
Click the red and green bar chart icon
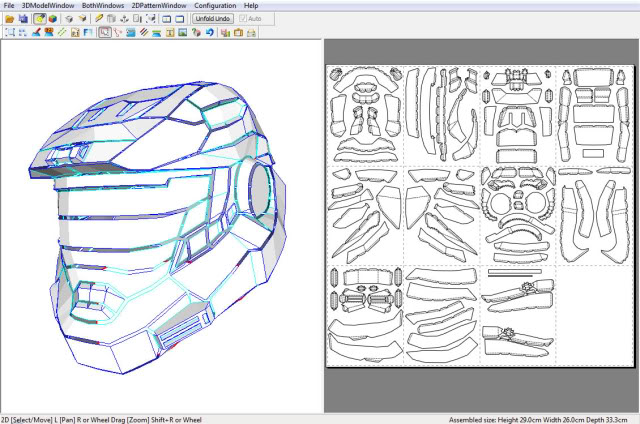tap(225, 32)
